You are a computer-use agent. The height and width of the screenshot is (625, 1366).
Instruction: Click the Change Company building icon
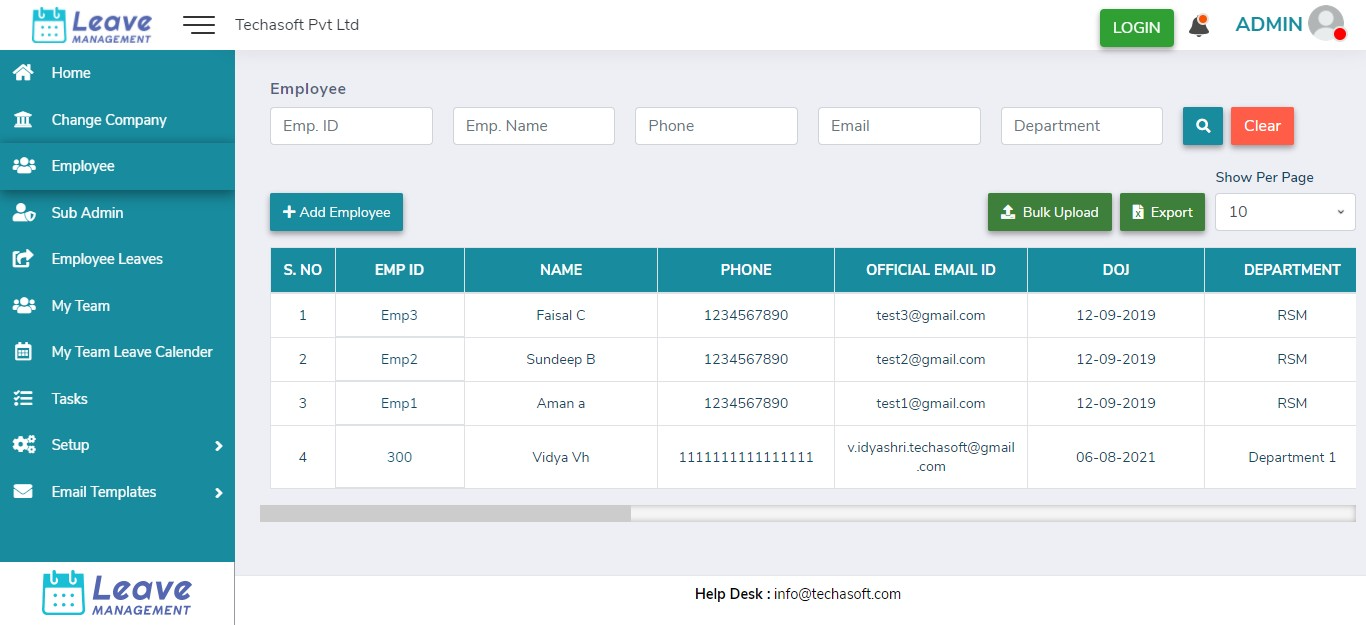(x=23, y=120)
